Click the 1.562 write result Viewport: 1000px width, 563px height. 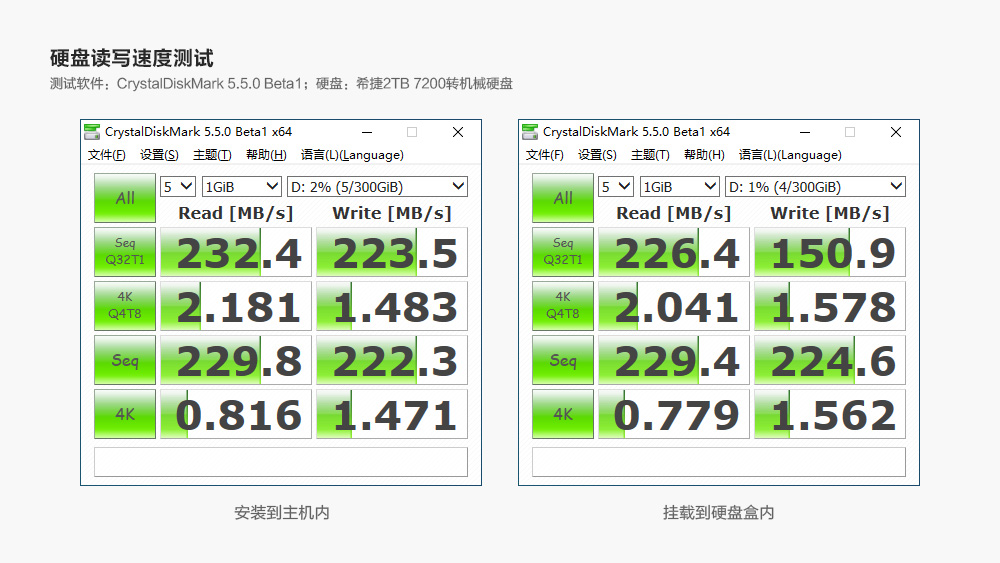point(830,414)
